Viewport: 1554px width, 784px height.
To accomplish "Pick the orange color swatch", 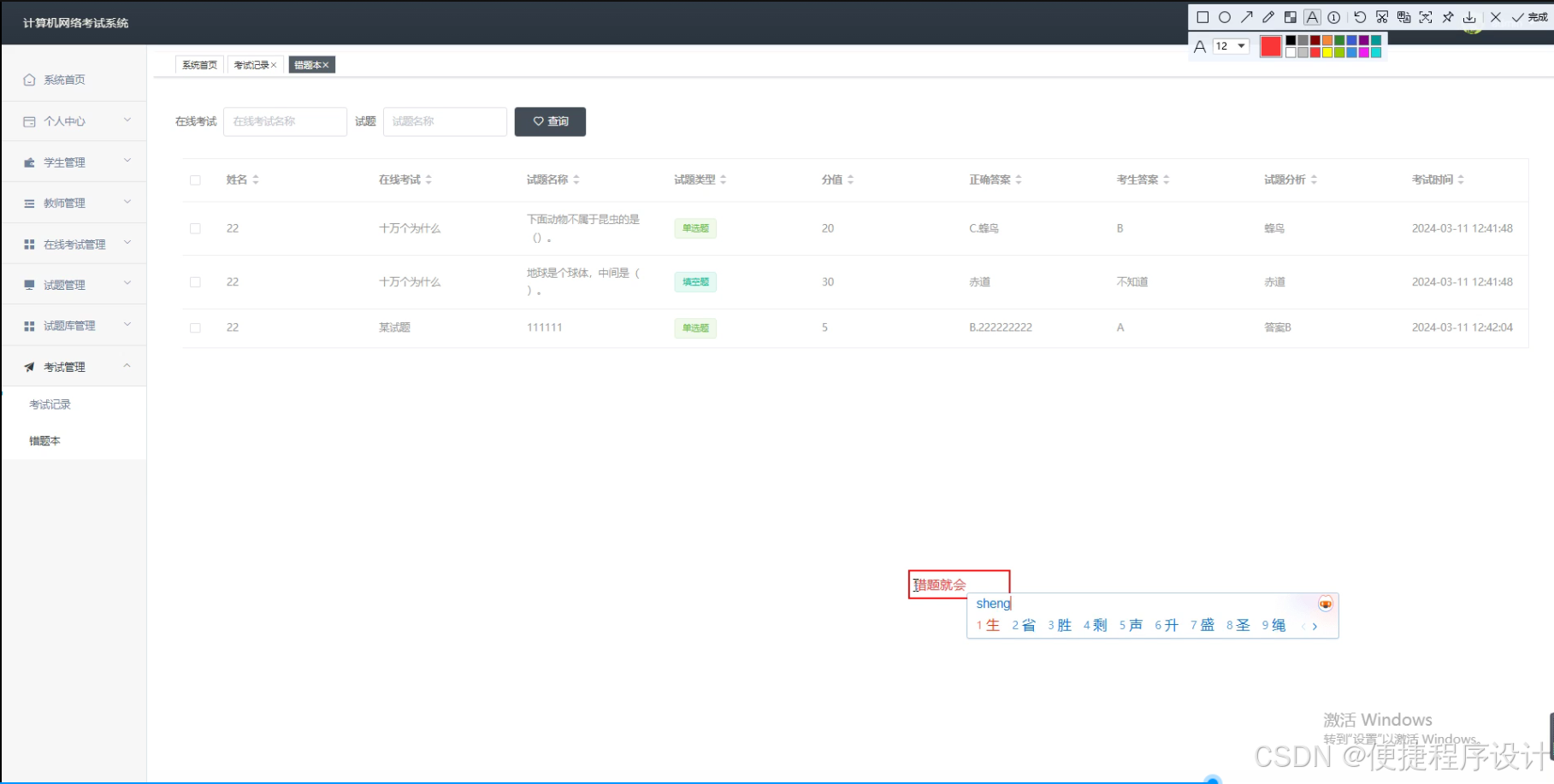I will coord(1327,40).
